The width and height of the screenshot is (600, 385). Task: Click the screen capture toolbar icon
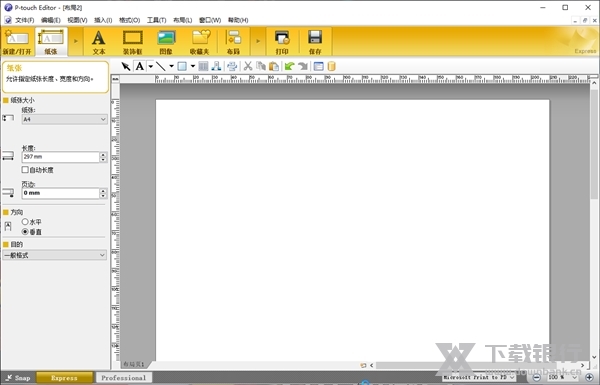tap(232, 66)
